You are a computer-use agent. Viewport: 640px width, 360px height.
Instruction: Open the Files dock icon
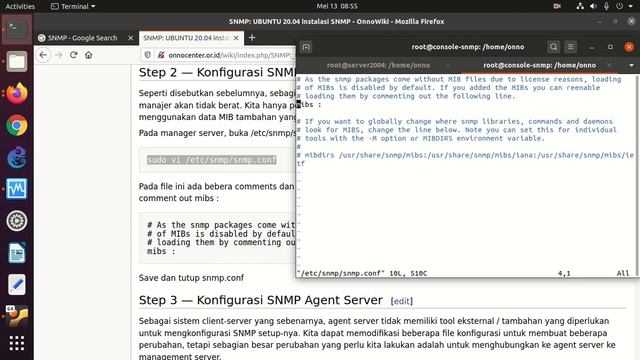click(17, 61)
